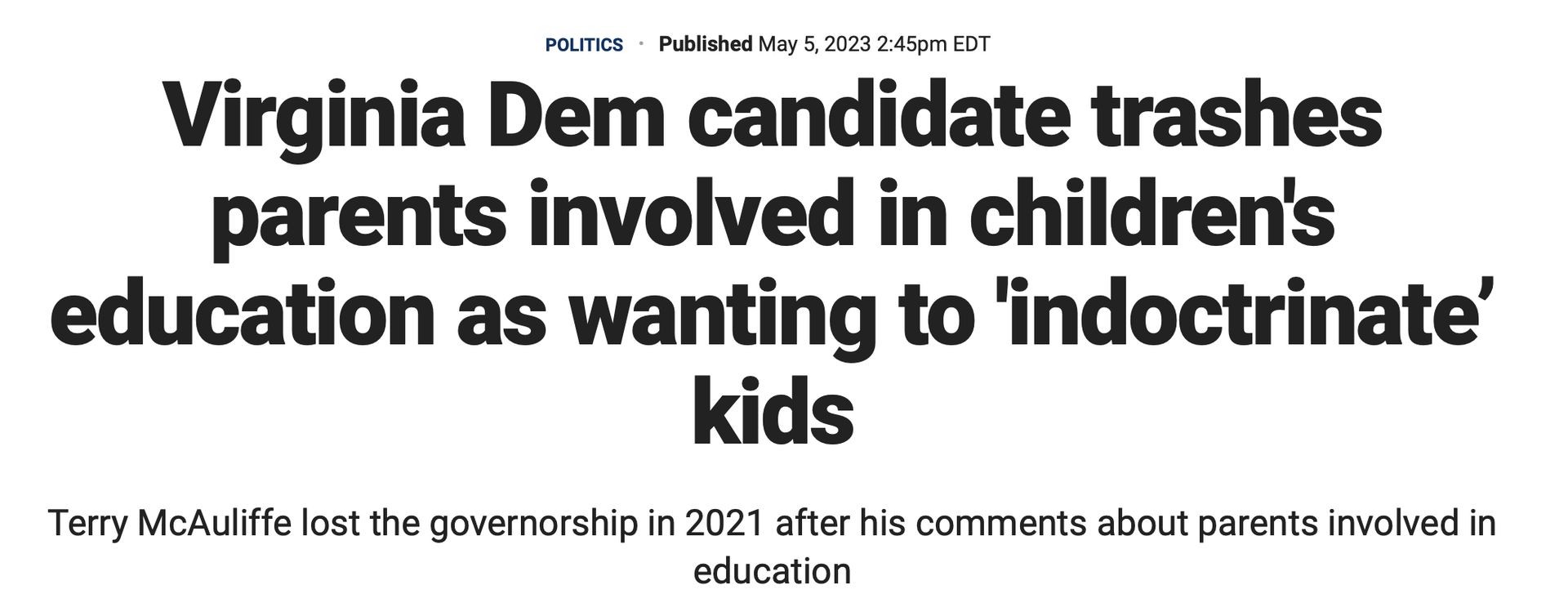Click the dot separator after POLITICS
This screenshot has width=1568, height=603.
pos(641,42)
